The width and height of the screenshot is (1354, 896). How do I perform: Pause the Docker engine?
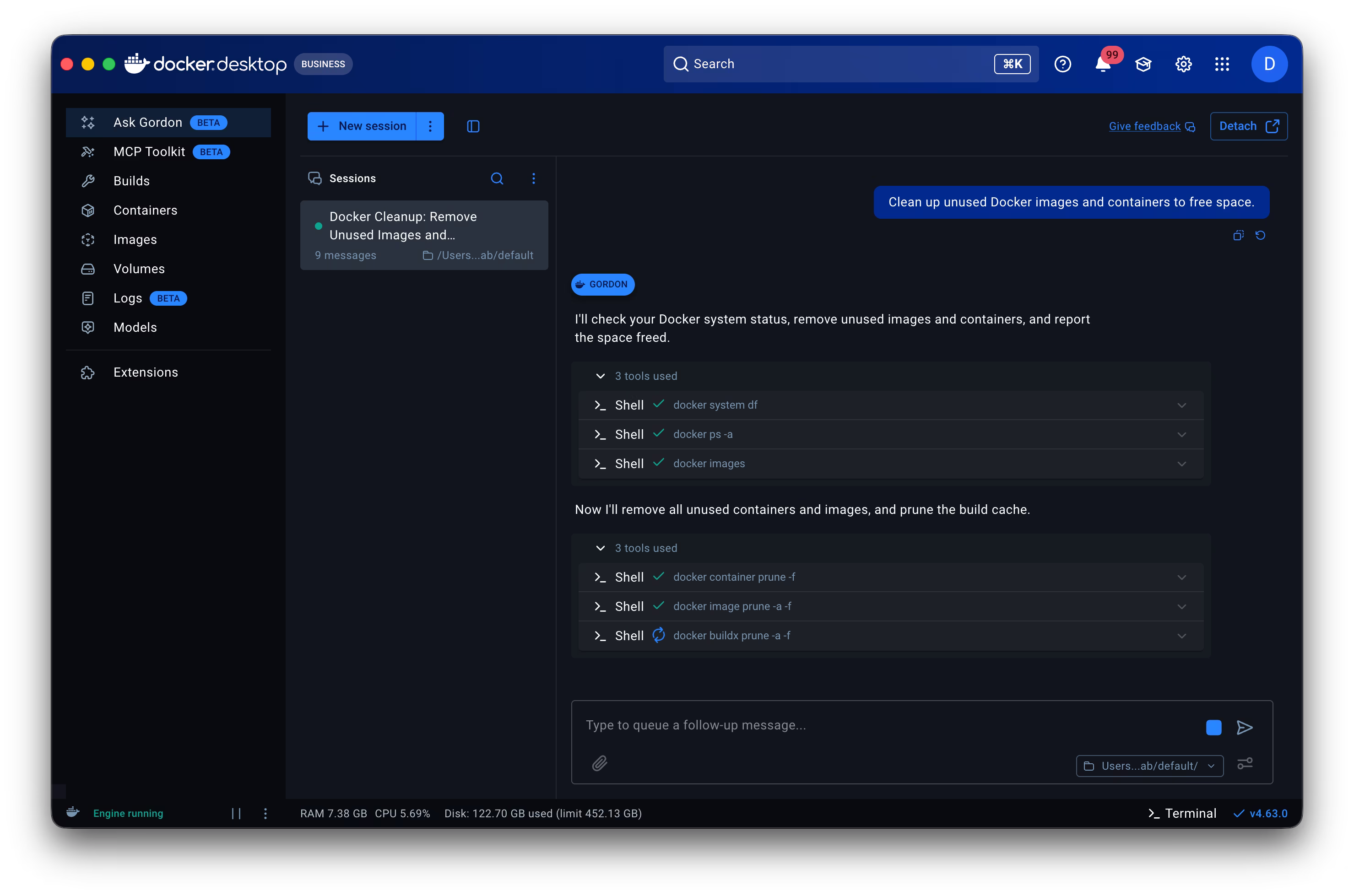[x=237, y=813]
